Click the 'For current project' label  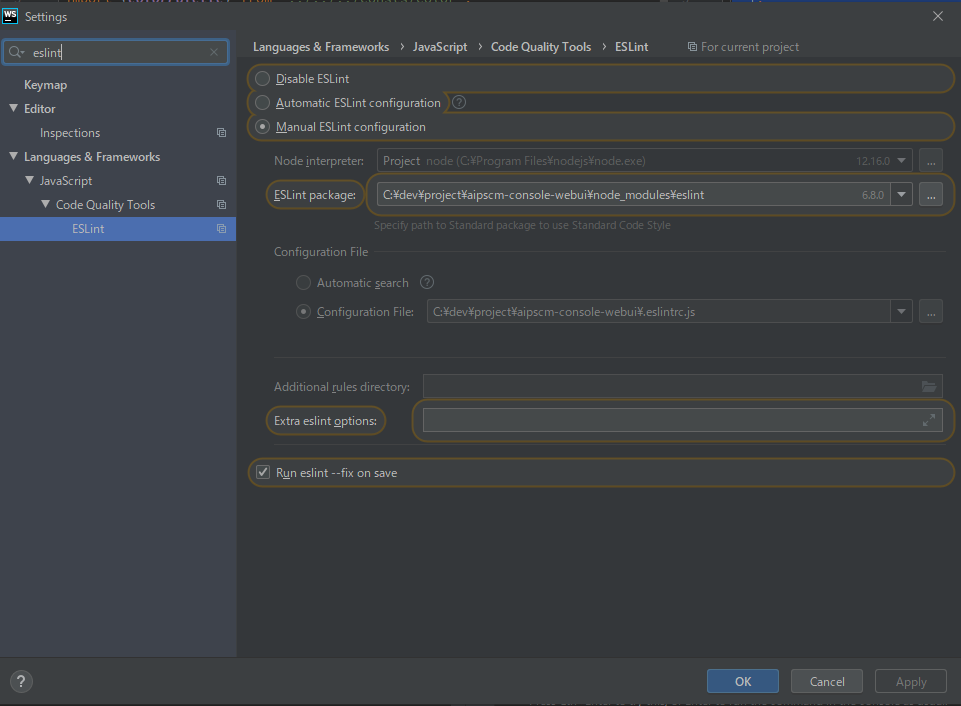[x=750, y=47]
